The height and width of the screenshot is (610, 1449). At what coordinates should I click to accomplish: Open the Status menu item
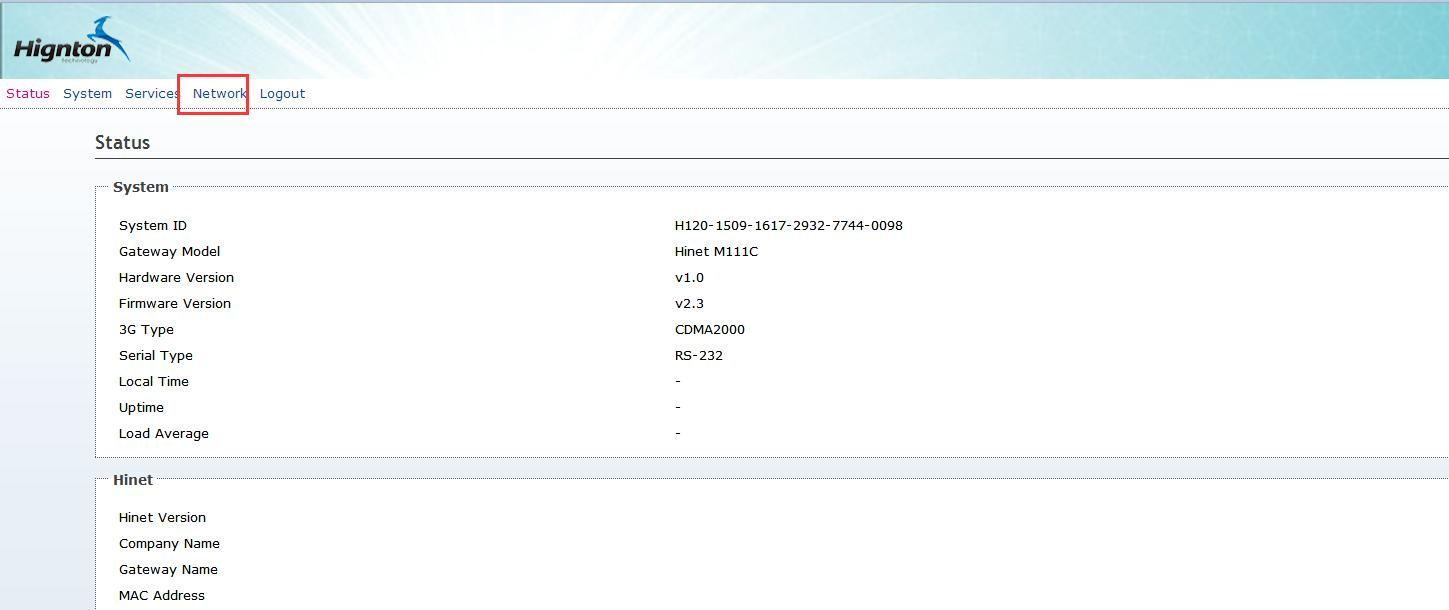click(28, 93)
